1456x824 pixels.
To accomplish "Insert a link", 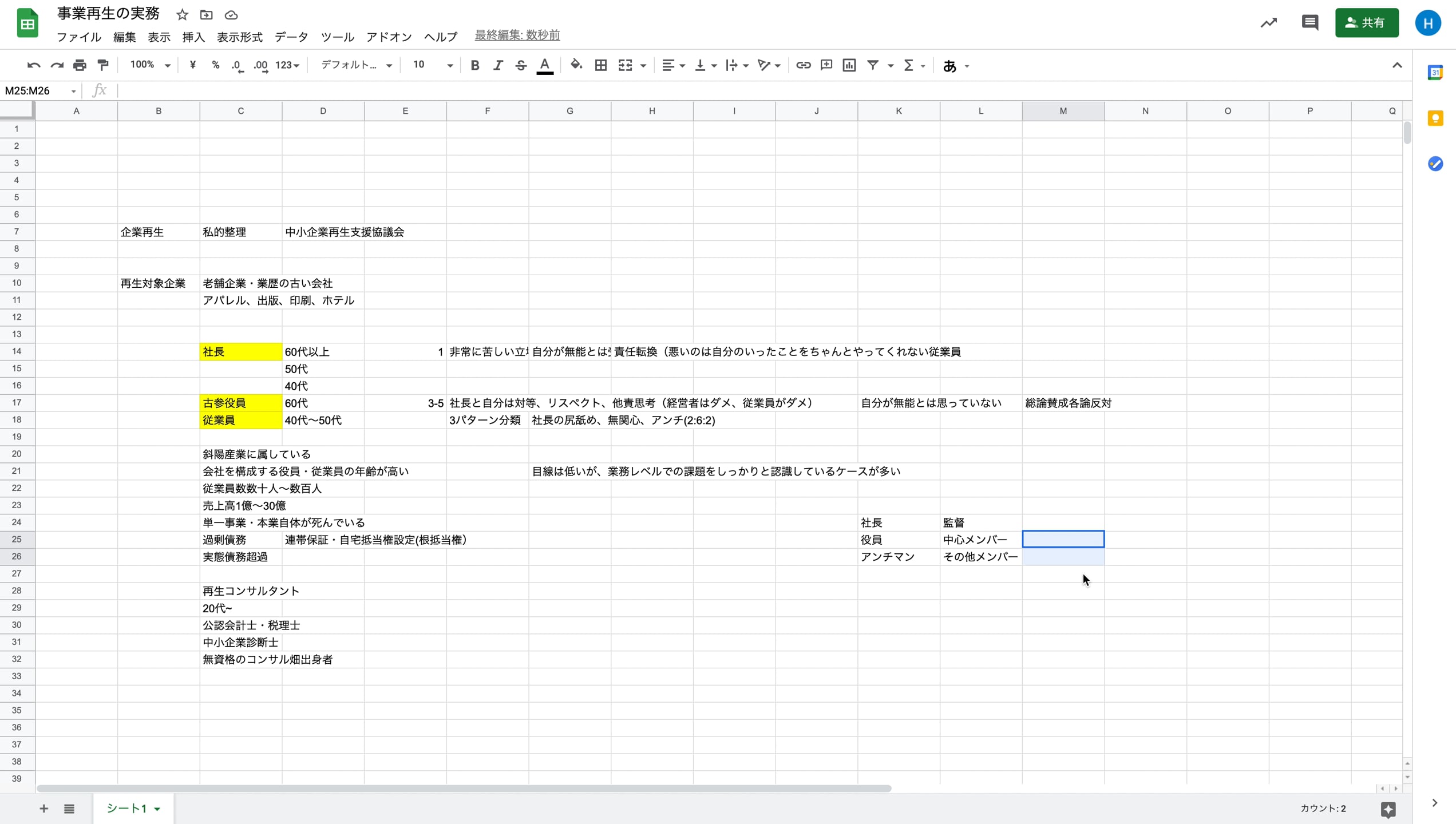I will click(x=803, y=65).
